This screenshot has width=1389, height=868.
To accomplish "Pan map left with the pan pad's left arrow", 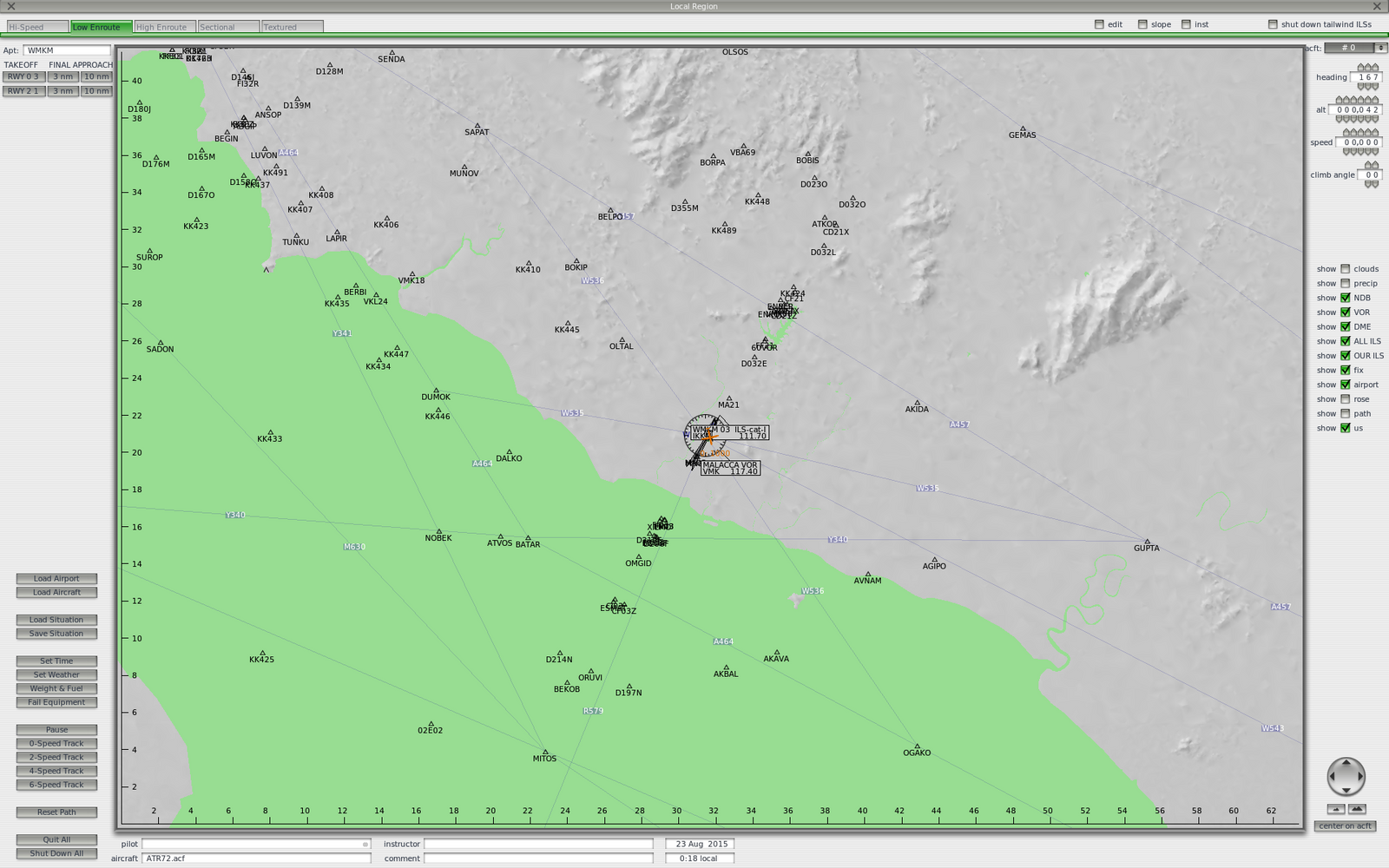I will [1332, 777].
